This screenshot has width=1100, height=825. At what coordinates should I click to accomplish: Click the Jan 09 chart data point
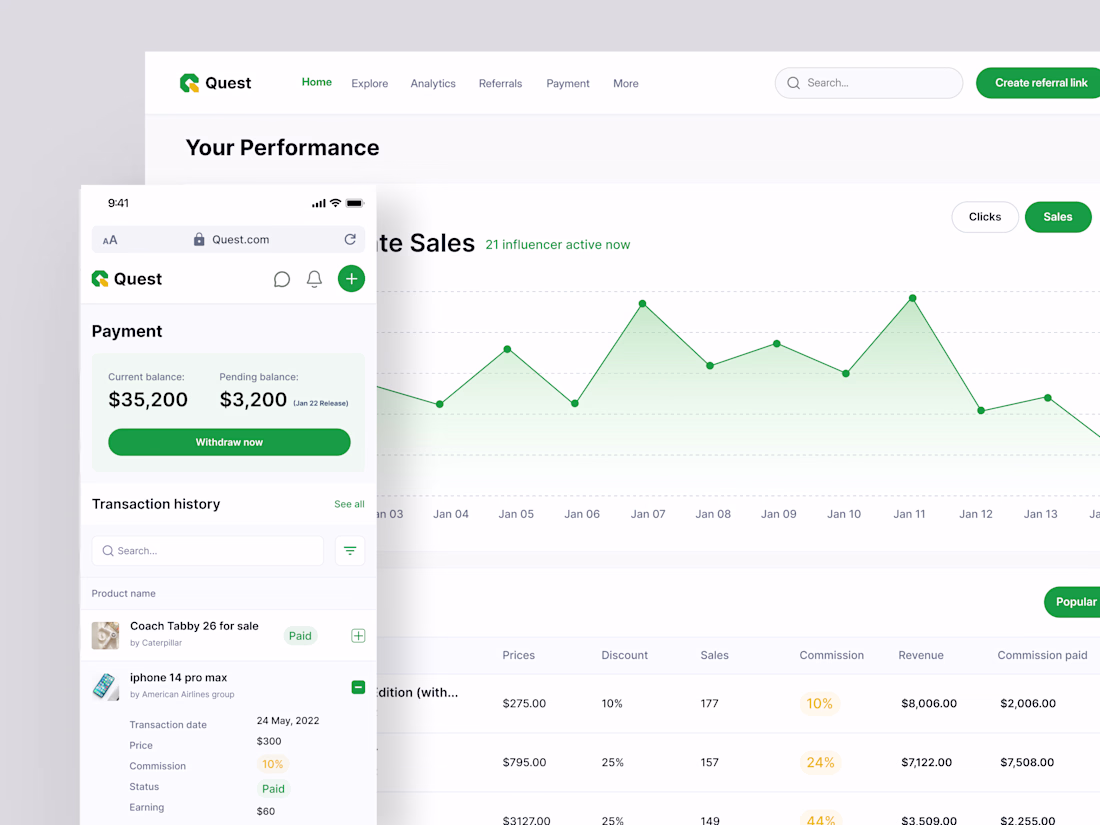coord(777,344)
